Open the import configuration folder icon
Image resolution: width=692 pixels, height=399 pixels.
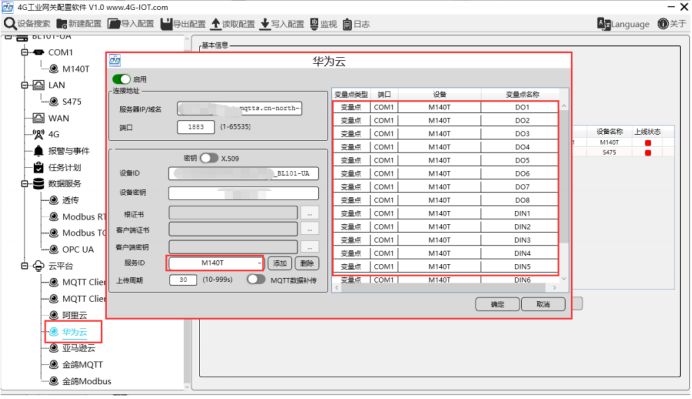(x=114, y=24)
